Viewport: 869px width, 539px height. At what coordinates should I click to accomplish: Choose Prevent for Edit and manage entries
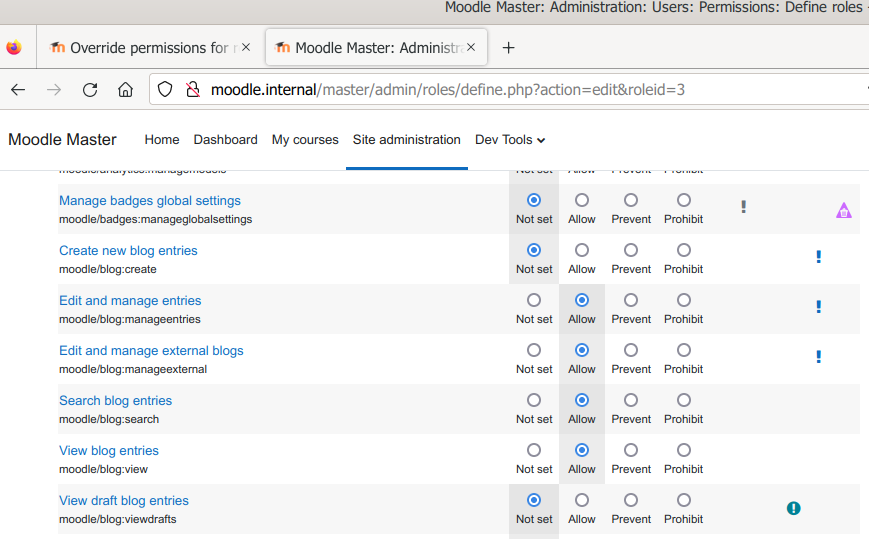[631, 300]
